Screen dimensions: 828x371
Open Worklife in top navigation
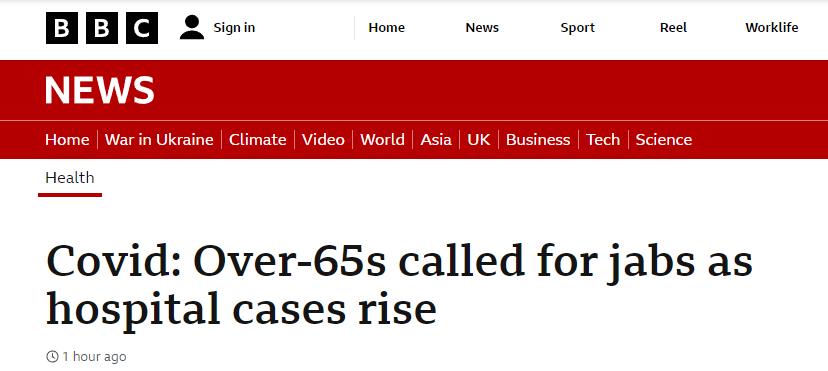pyautogui.click(x=771, y=27)
